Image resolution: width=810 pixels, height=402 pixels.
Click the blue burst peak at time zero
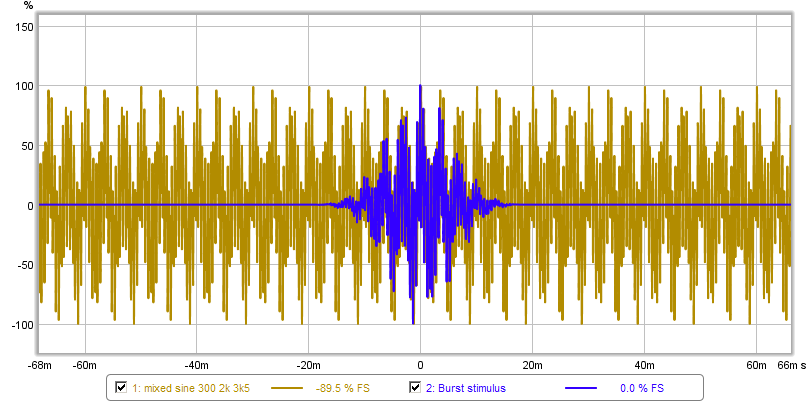(420, 86)
